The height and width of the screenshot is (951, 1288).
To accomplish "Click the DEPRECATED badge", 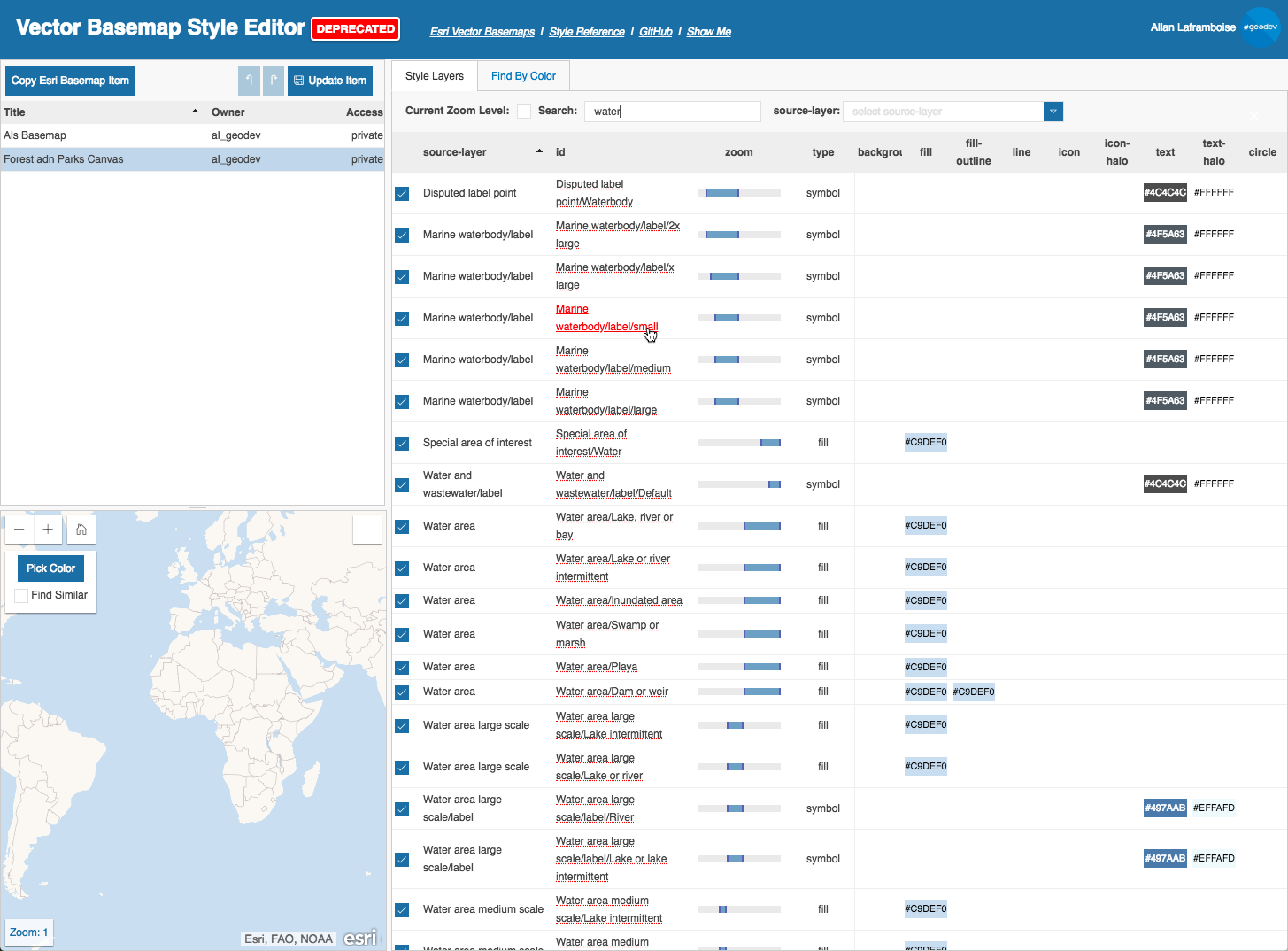I will coord(356,29).
